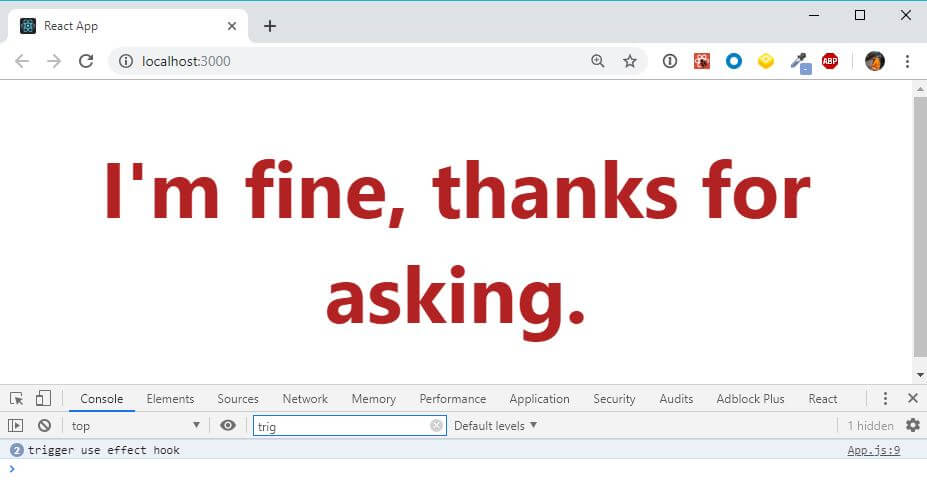This screenshot has height=485, width=927.
Task: Switch to the Sources tab
Action: [238, 399]
